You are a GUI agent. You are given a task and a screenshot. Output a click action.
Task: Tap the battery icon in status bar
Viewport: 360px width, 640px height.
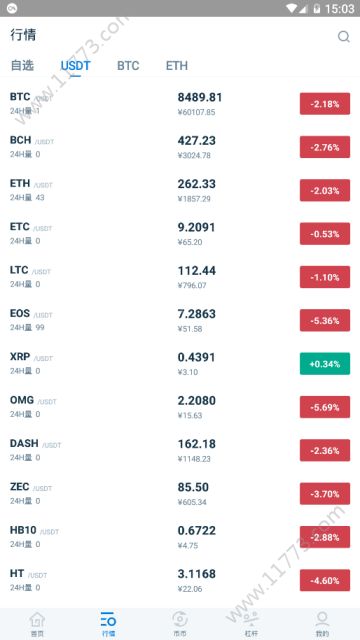(x=316, y=8)
